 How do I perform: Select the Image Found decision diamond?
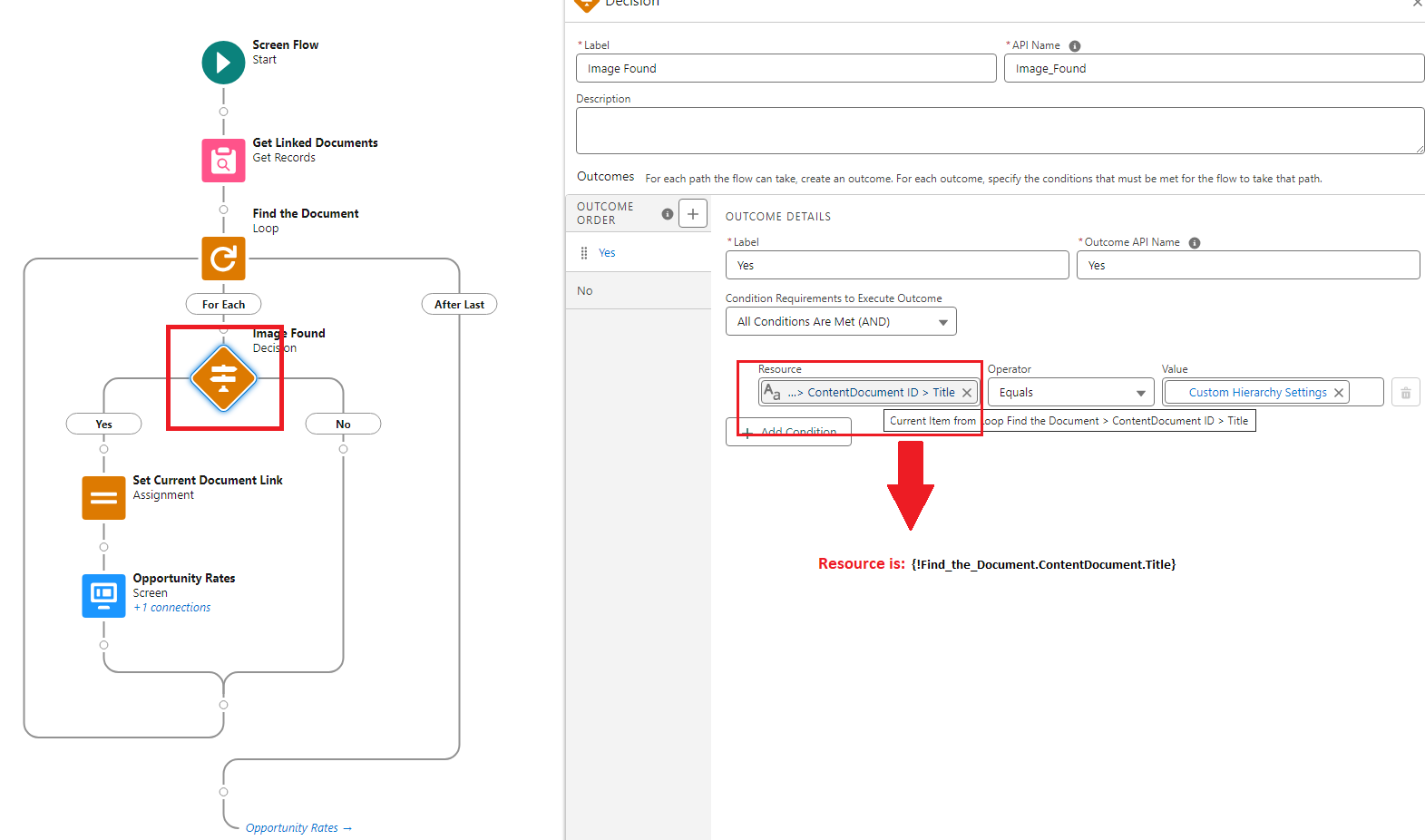[223, 377]
